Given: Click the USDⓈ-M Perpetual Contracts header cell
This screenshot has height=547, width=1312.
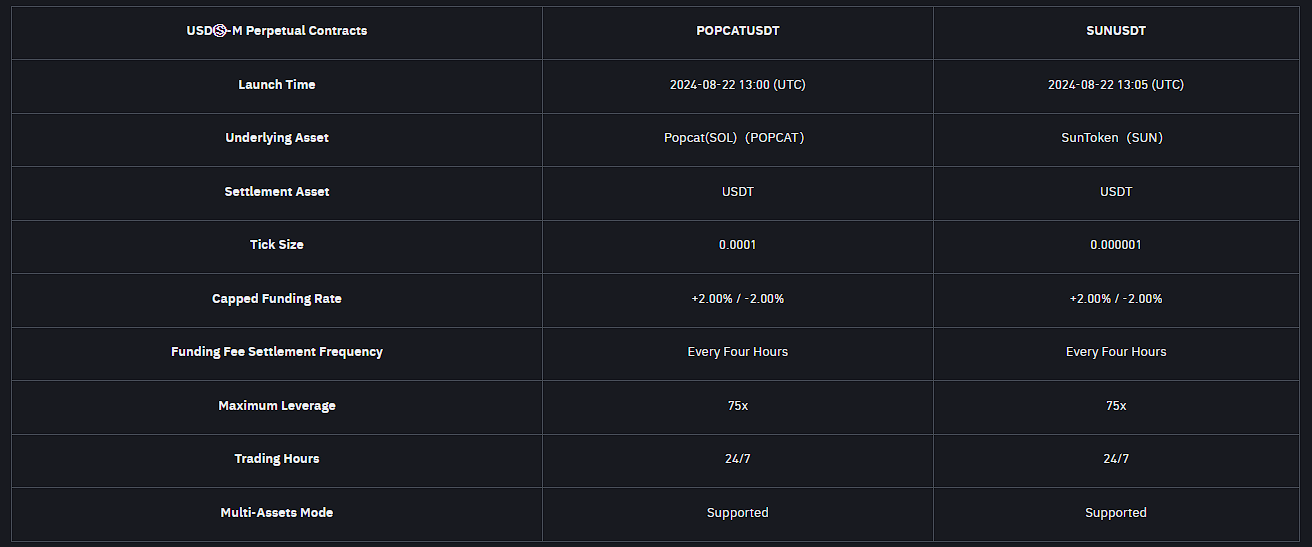Looking at the screenshot, I should tap(277, 31).
